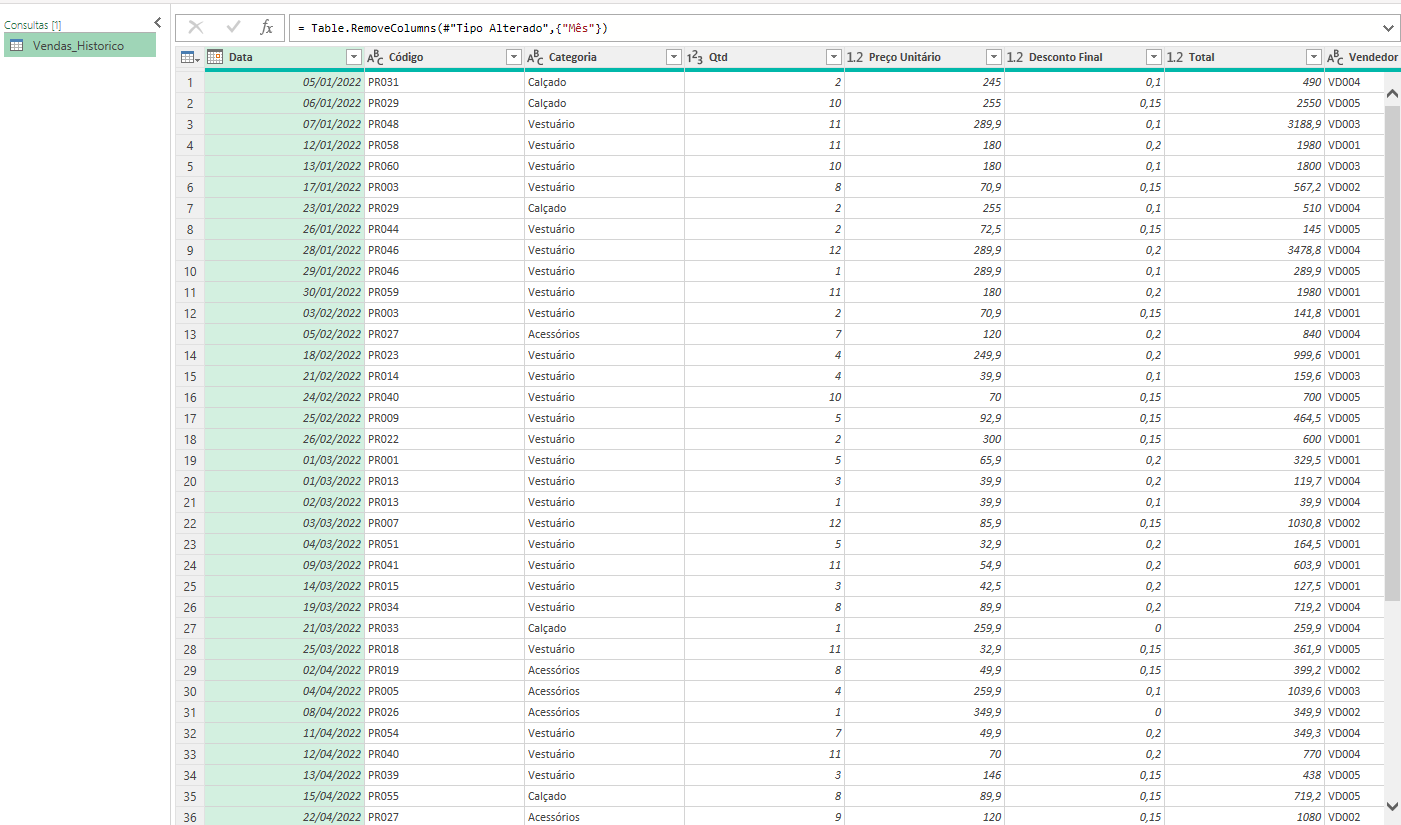Select the Vendedor column header
The width and height of the screenshot is (1401, 825).
pyautogui.click(x=1363, y=57)
